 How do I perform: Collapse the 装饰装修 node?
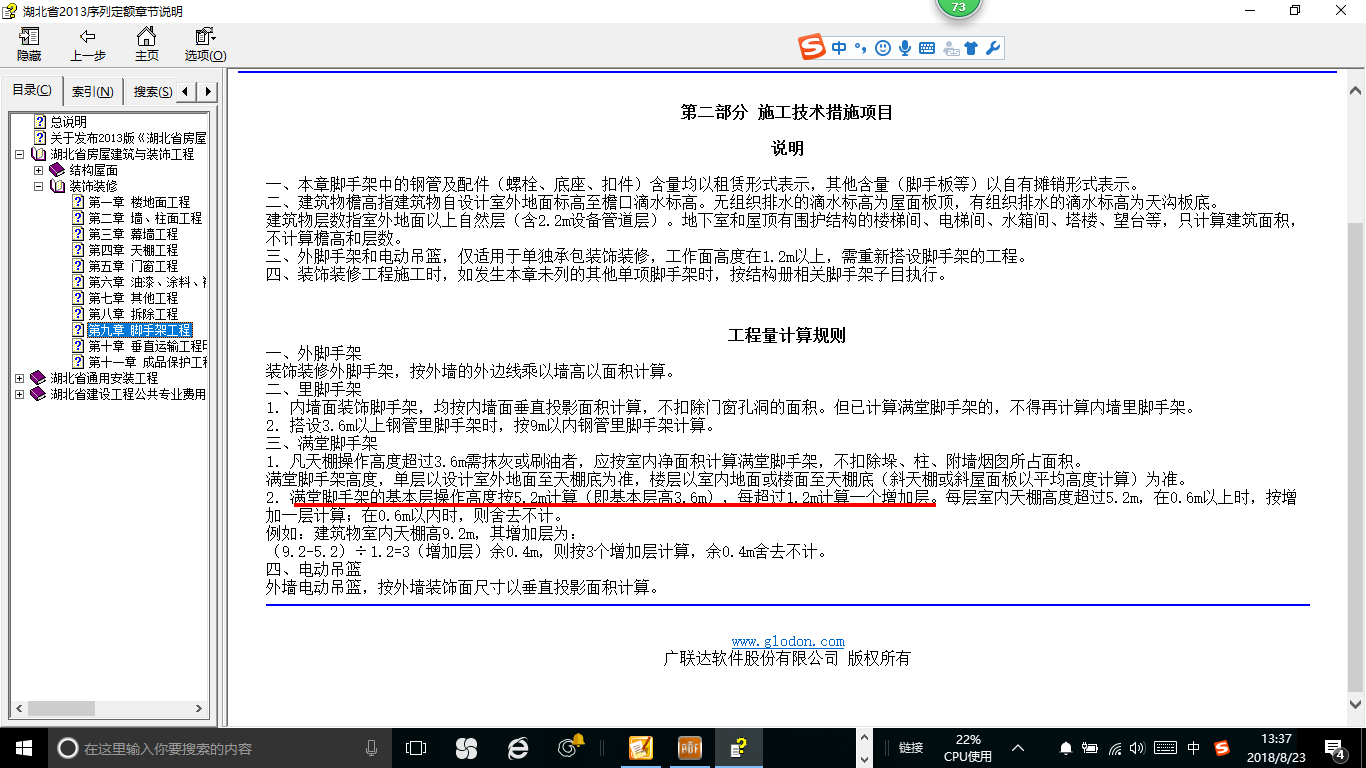[x=39, y=186]
